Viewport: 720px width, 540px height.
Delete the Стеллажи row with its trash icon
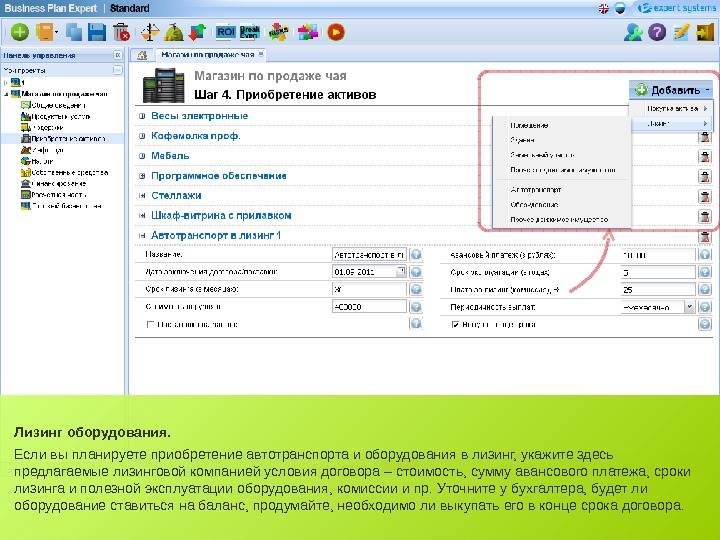point(704,196)
